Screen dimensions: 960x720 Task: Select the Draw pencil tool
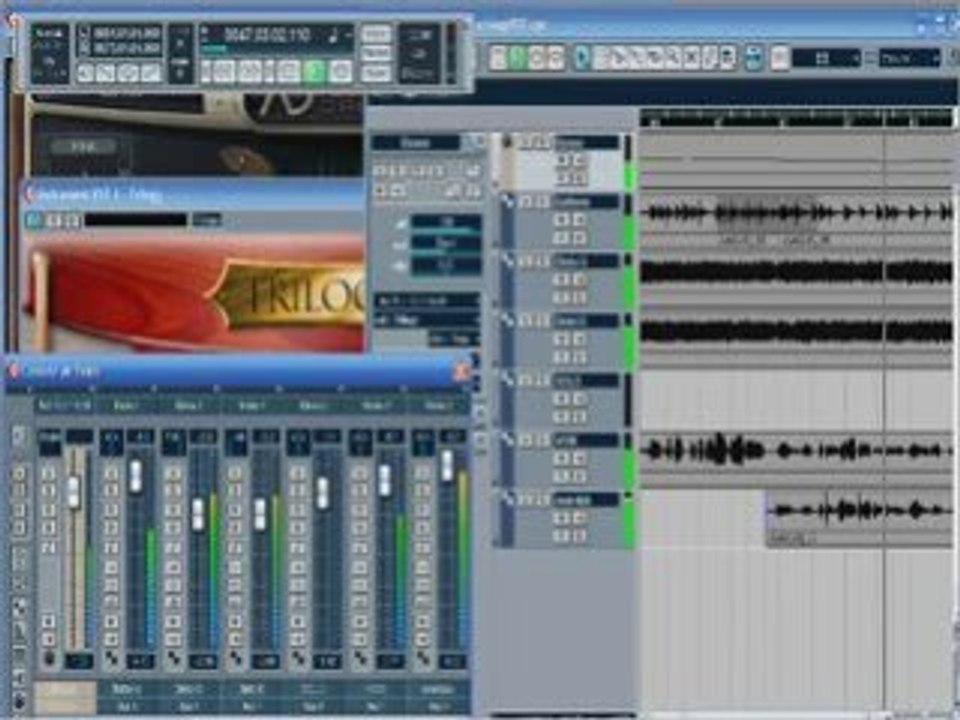(x=710, y=58)
